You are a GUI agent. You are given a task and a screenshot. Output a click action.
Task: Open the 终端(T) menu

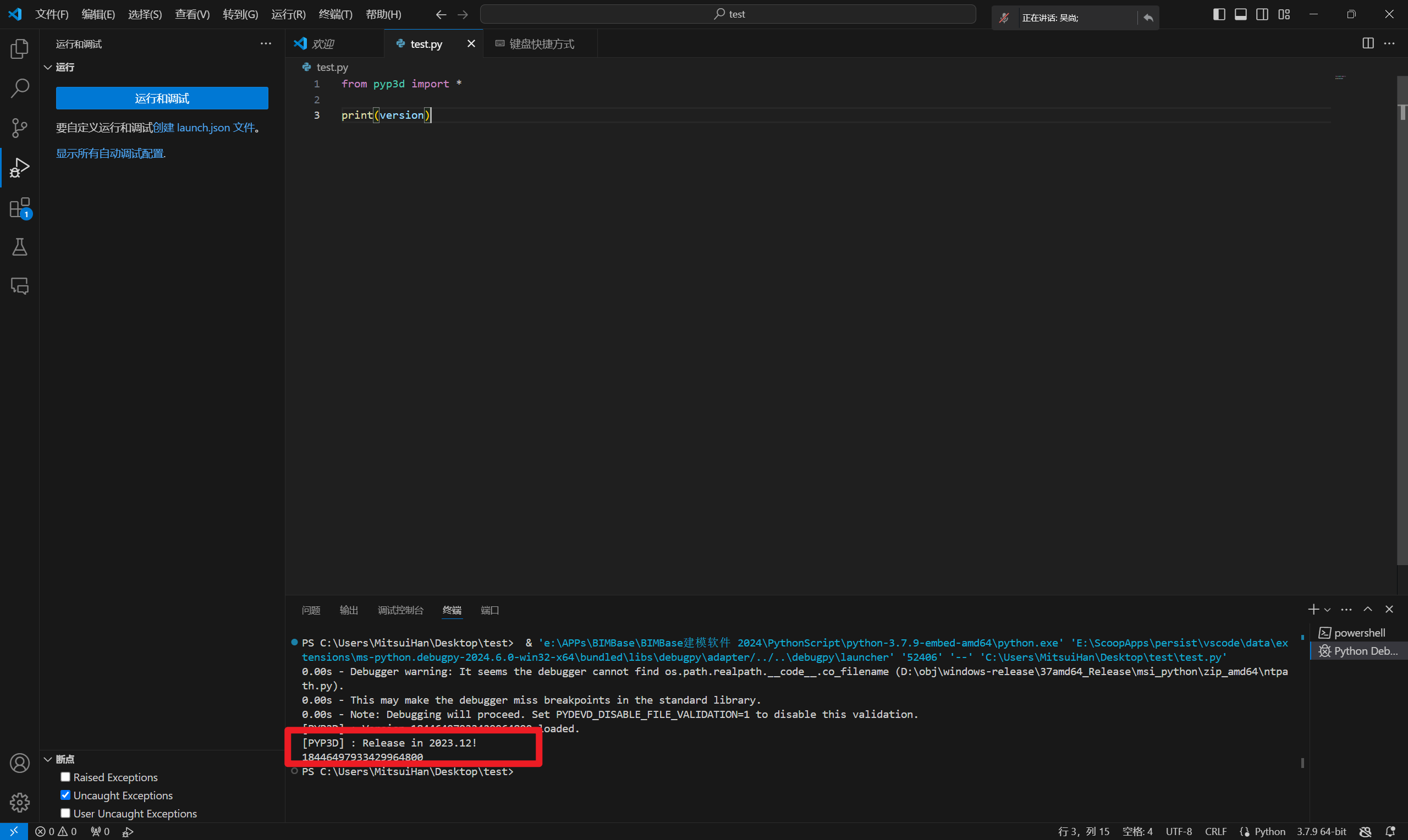(335, 14)
